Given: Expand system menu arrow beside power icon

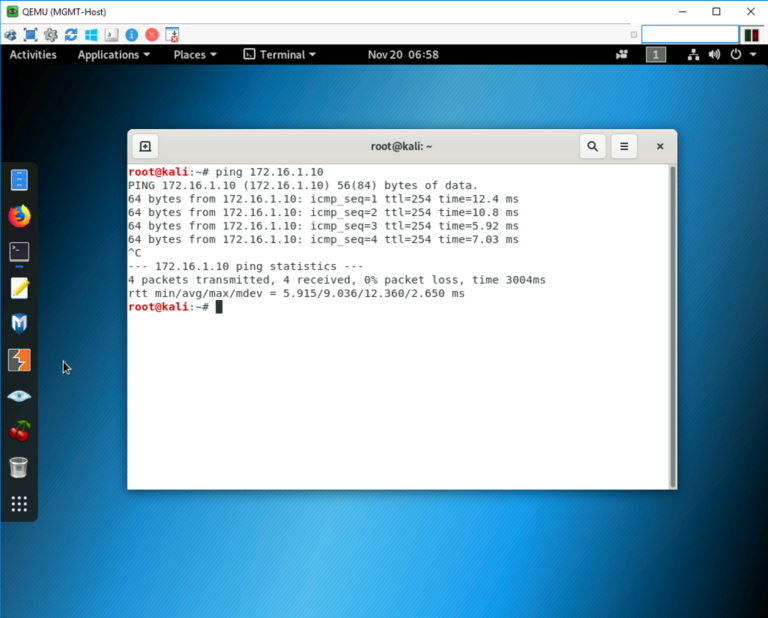Looking at the screenshot, I should pos(753,54).
